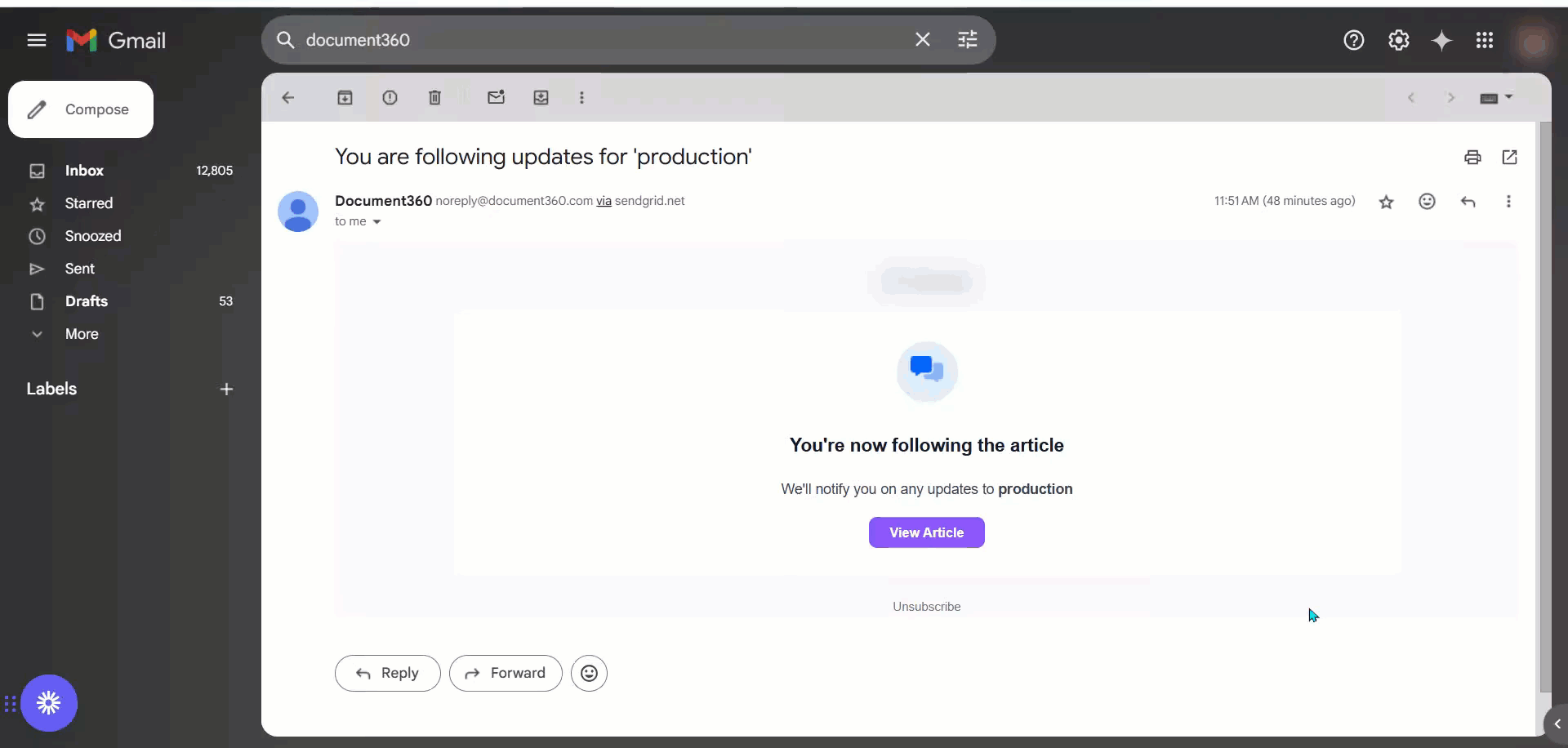Screen dimensions: 1568x748
Task: Open toolbar More options menu
Action: (582, 98)
